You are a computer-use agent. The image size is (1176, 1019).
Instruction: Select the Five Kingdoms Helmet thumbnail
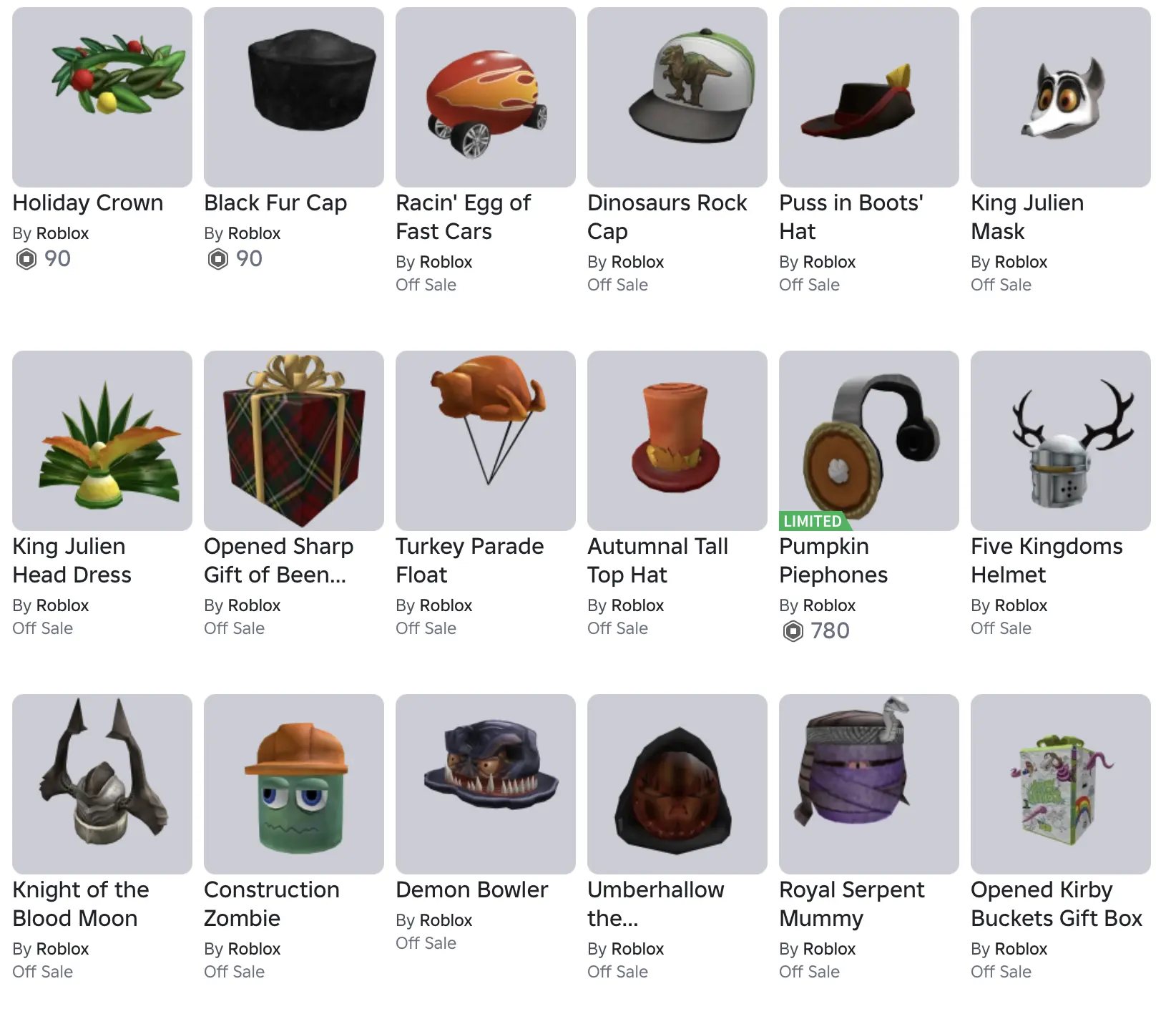click(1061, 441)
